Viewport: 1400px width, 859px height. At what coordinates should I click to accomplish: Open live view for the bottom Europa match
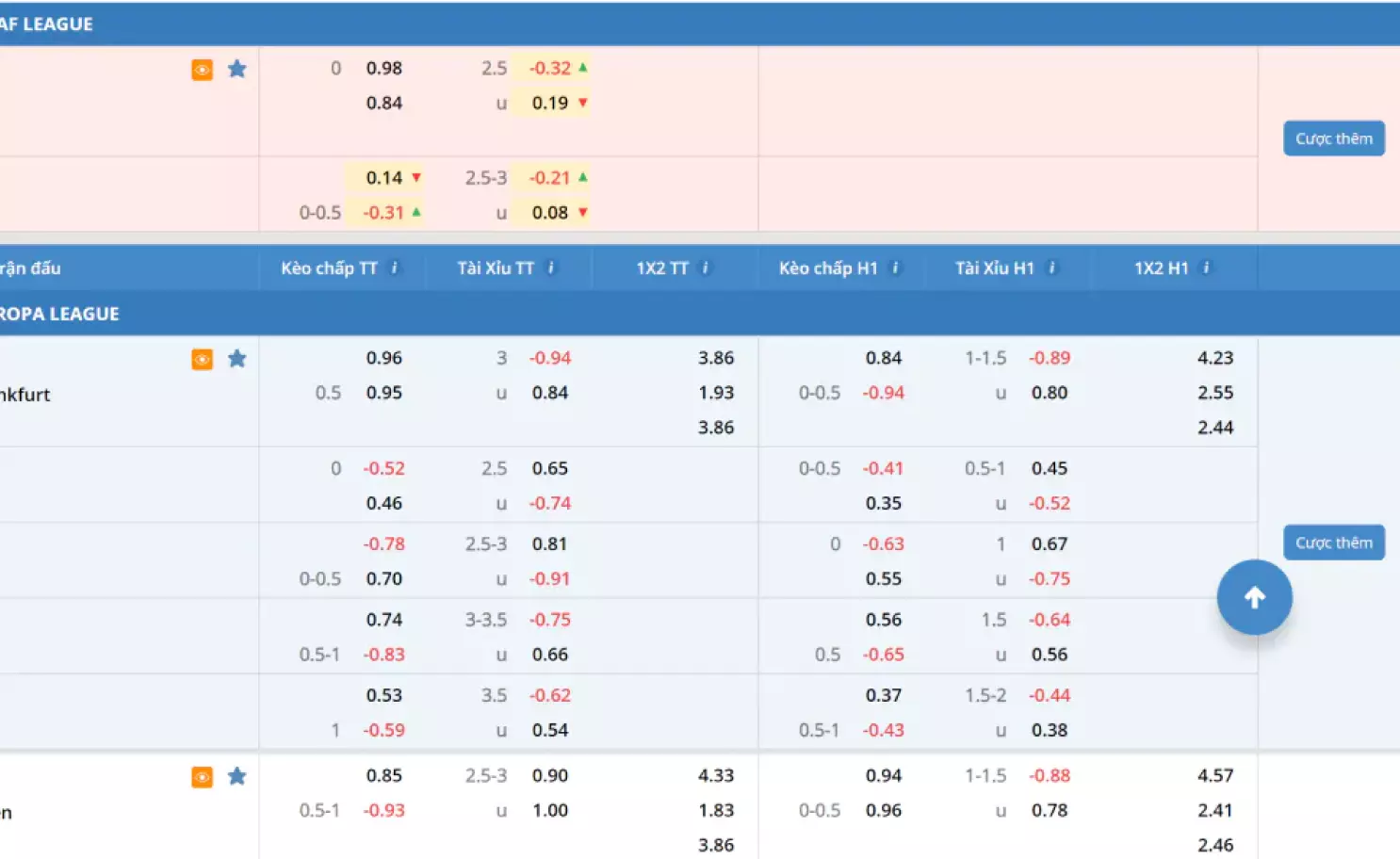[202, 776]
